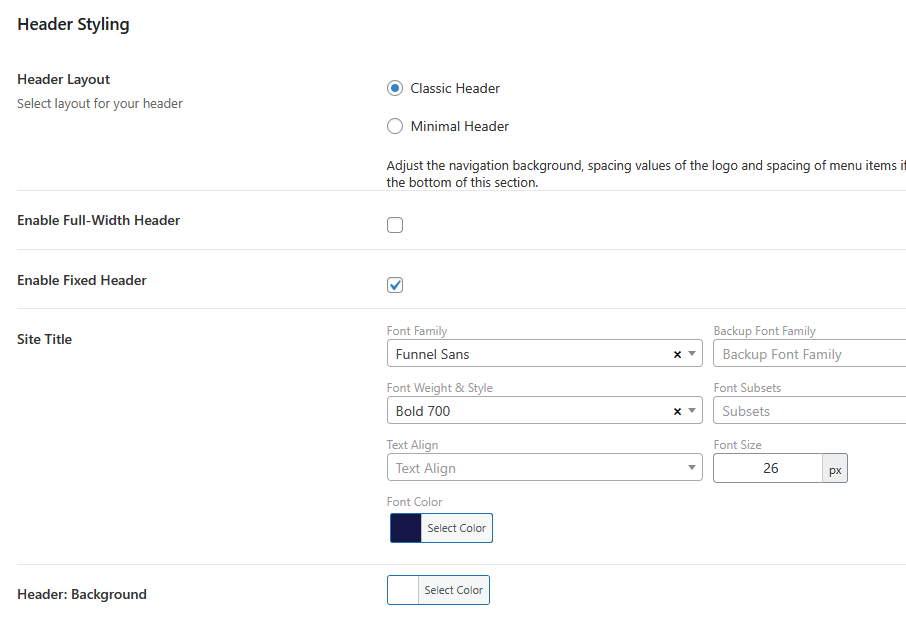Open the Header Background white color swatch

tap(403, 590)
